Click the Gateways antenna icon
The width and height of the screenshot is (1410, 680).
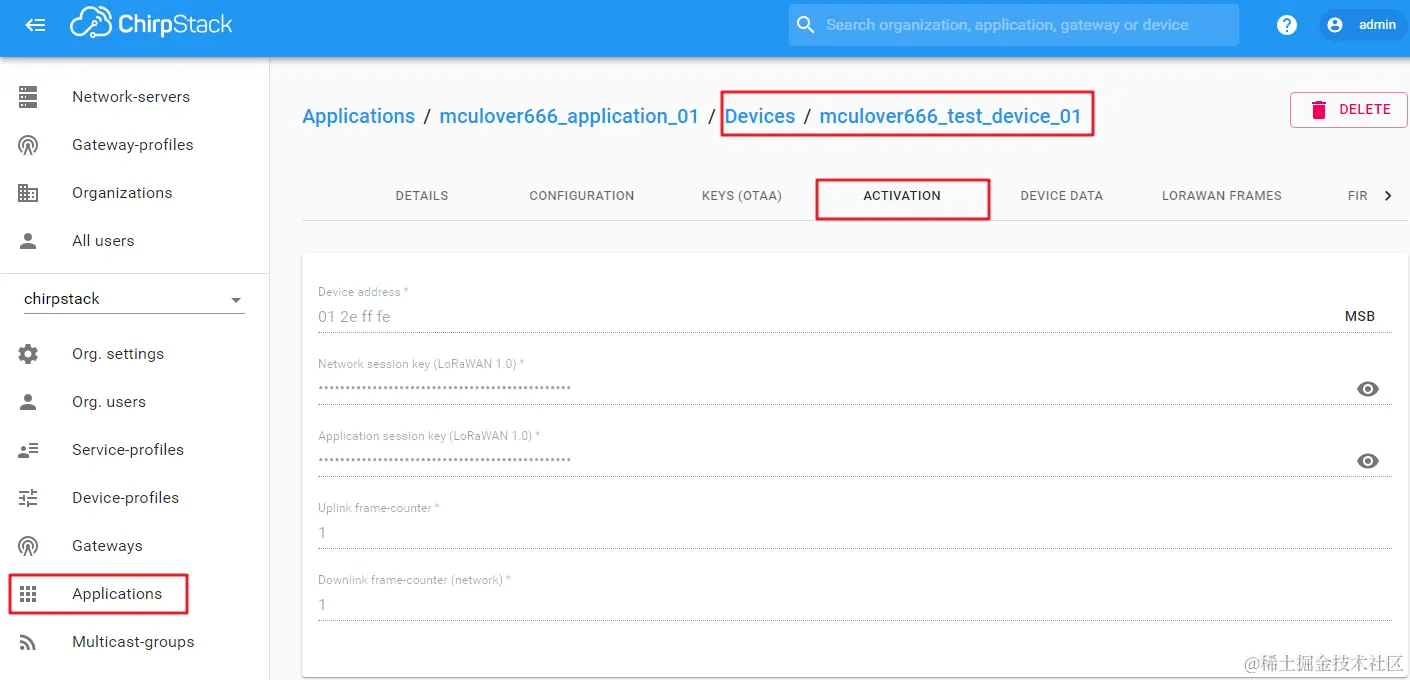pos(28,546)
